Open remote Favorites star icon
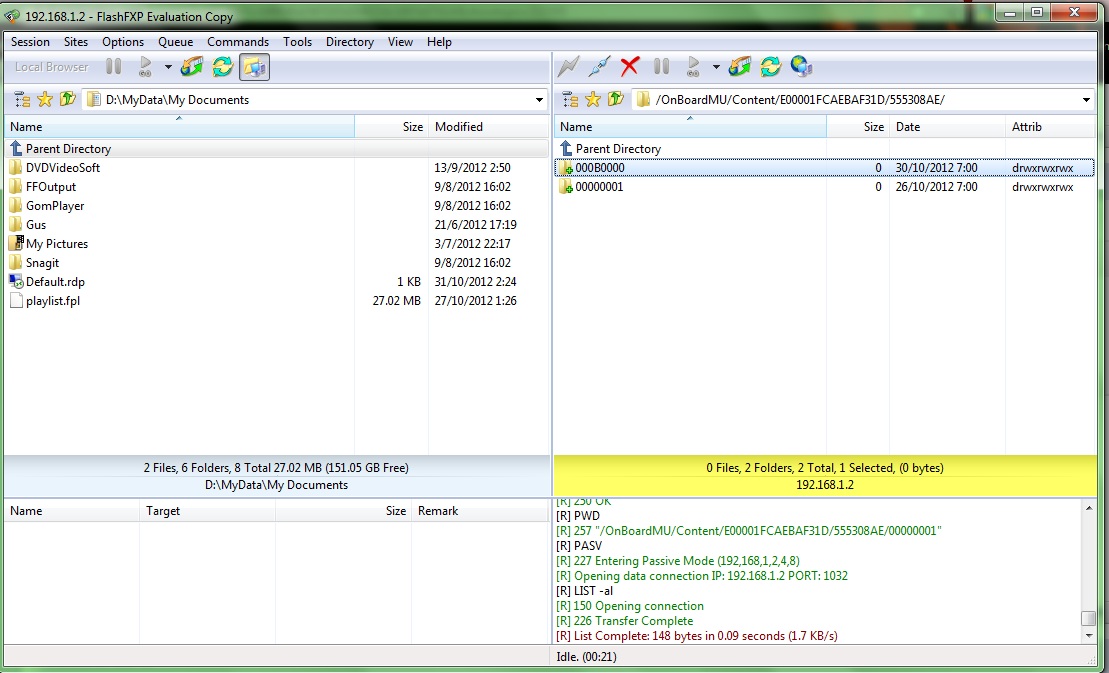This screenshot has width=1109, height=673. click(593, 100)
